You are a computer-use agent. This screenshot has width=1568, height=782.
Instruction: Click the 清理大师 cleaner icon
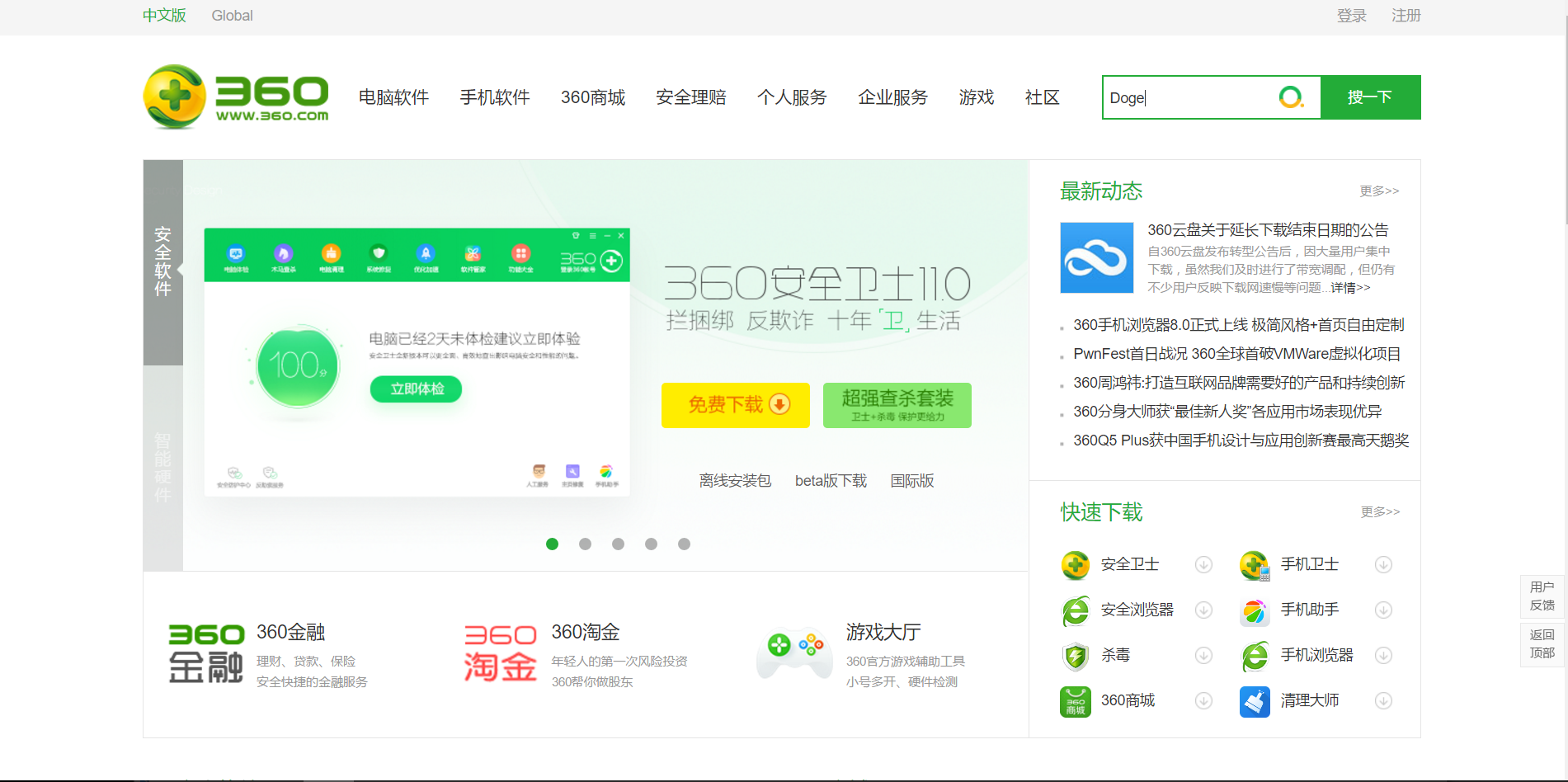coord(1255,701)
